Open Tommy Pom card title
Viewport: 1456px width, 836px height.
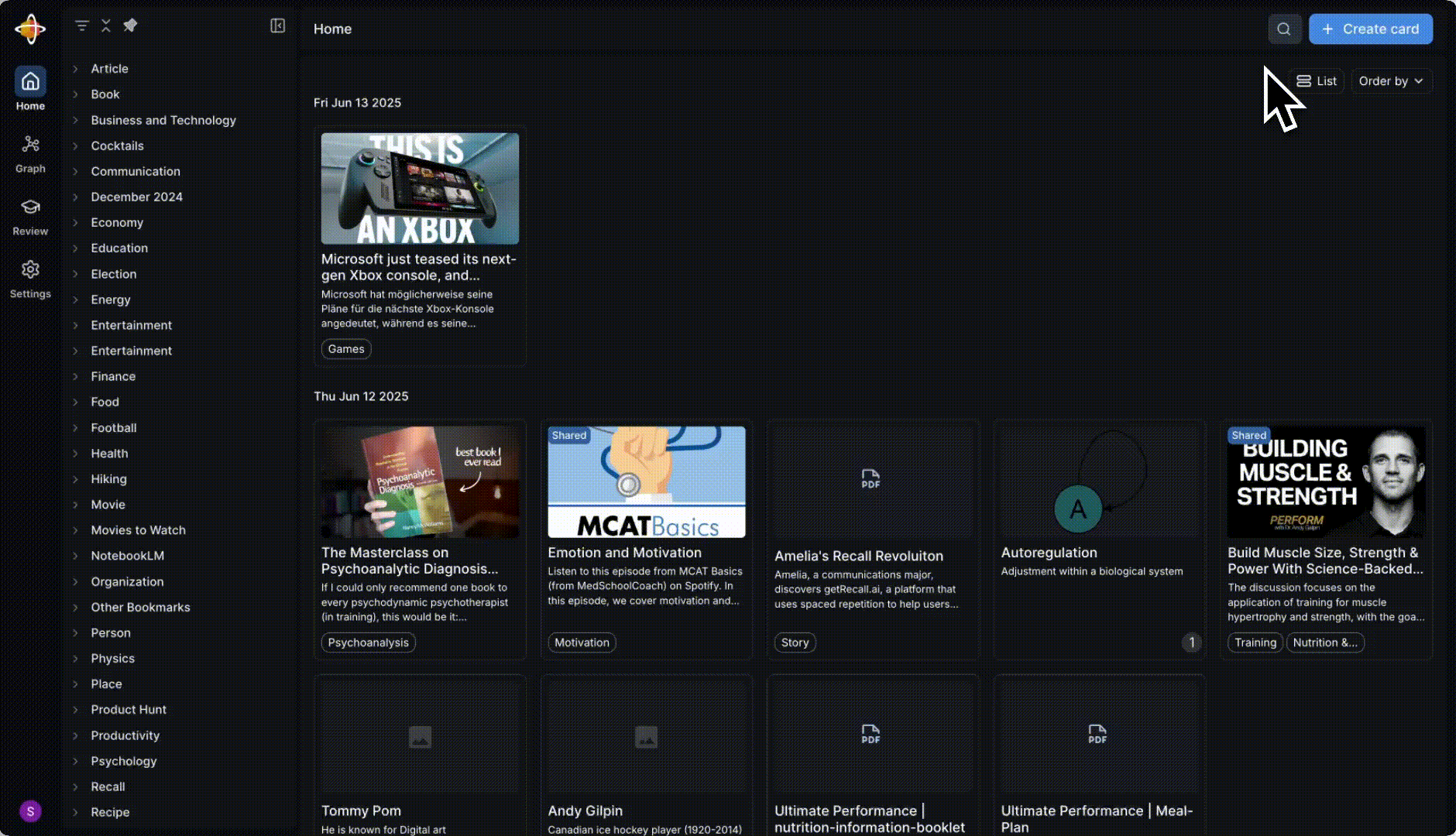(x=361, y=810)
